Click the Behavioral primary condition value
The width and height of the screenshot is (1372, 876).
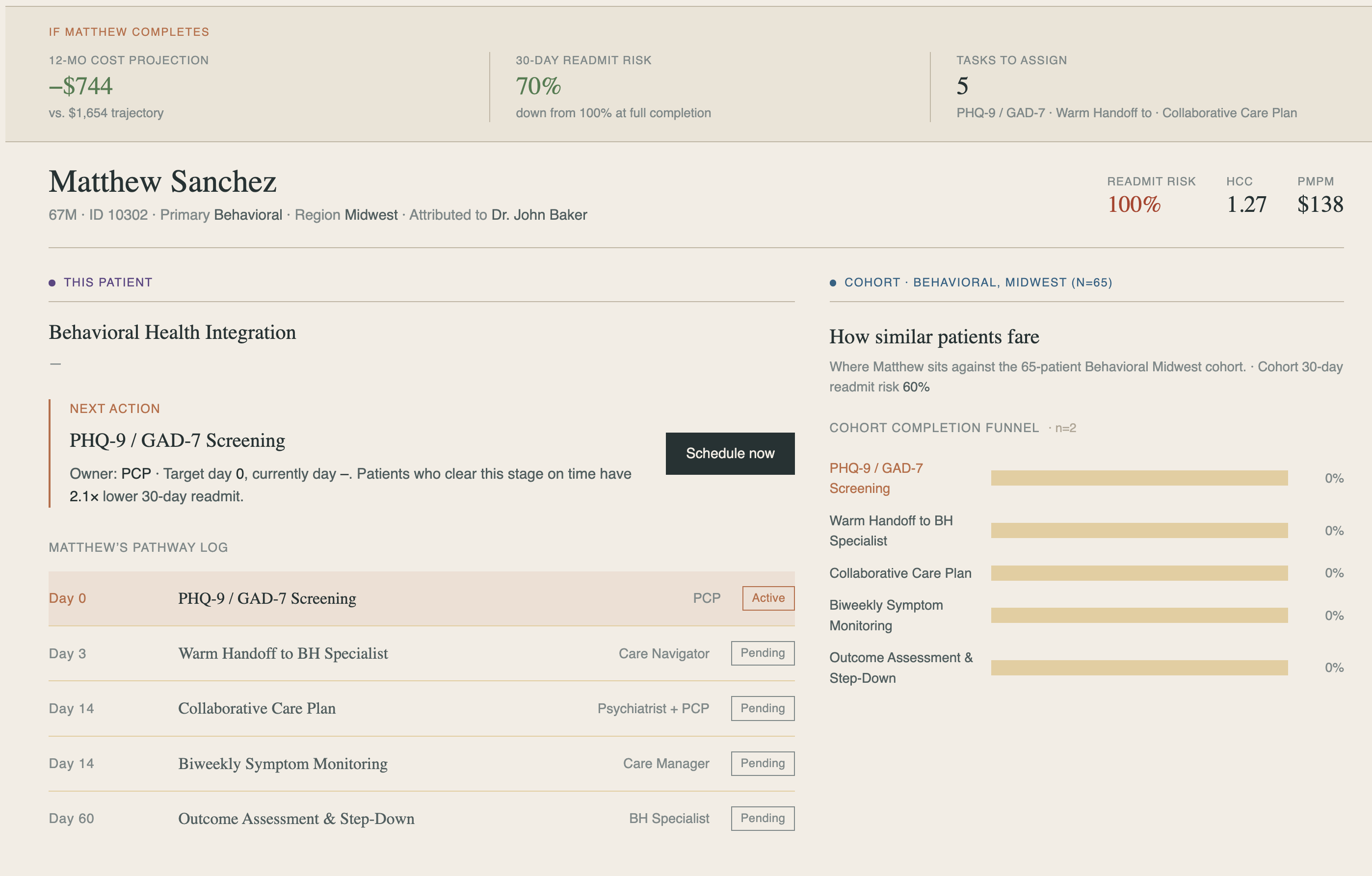tap(248, 215)
